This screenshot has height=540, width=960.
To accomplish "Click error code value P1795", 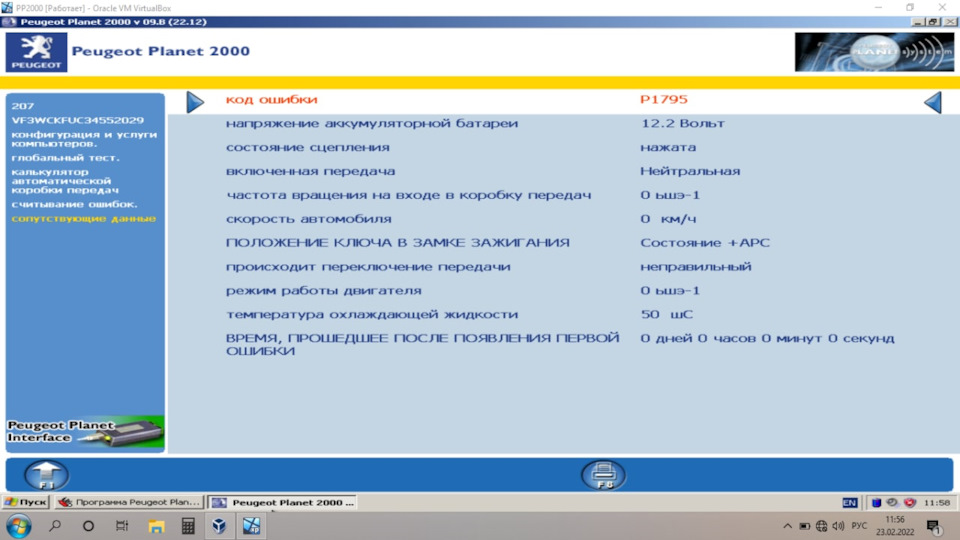I will tap(664, 99).
